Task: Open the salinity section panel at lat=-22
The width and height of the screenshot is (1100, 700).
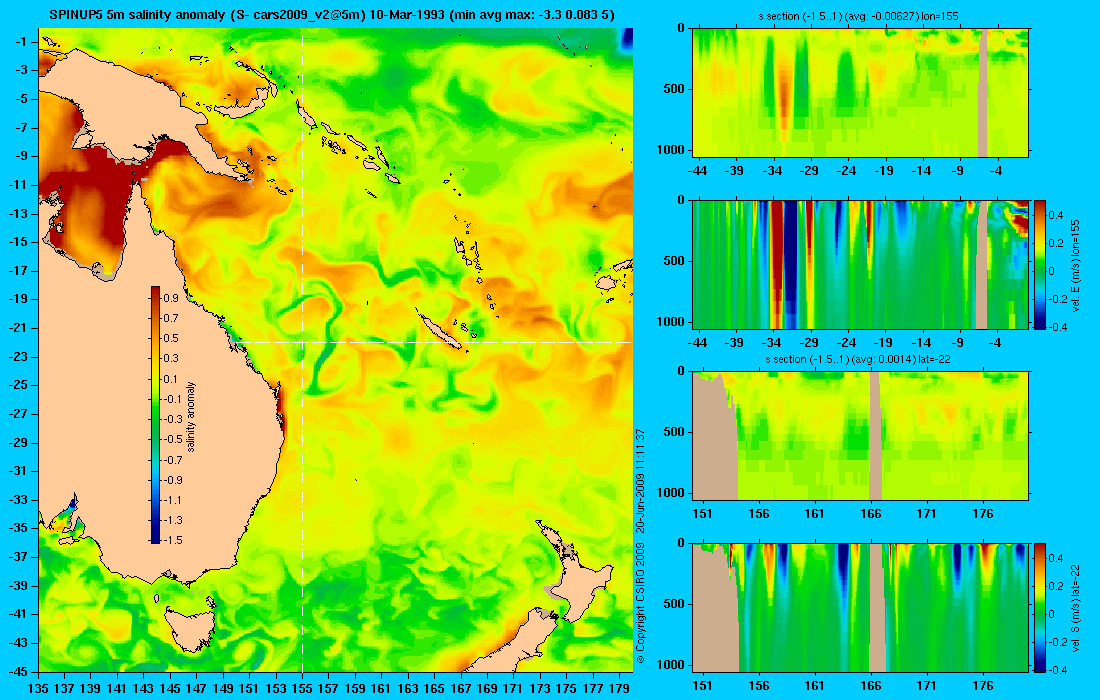Action: [x=860, y=436]
